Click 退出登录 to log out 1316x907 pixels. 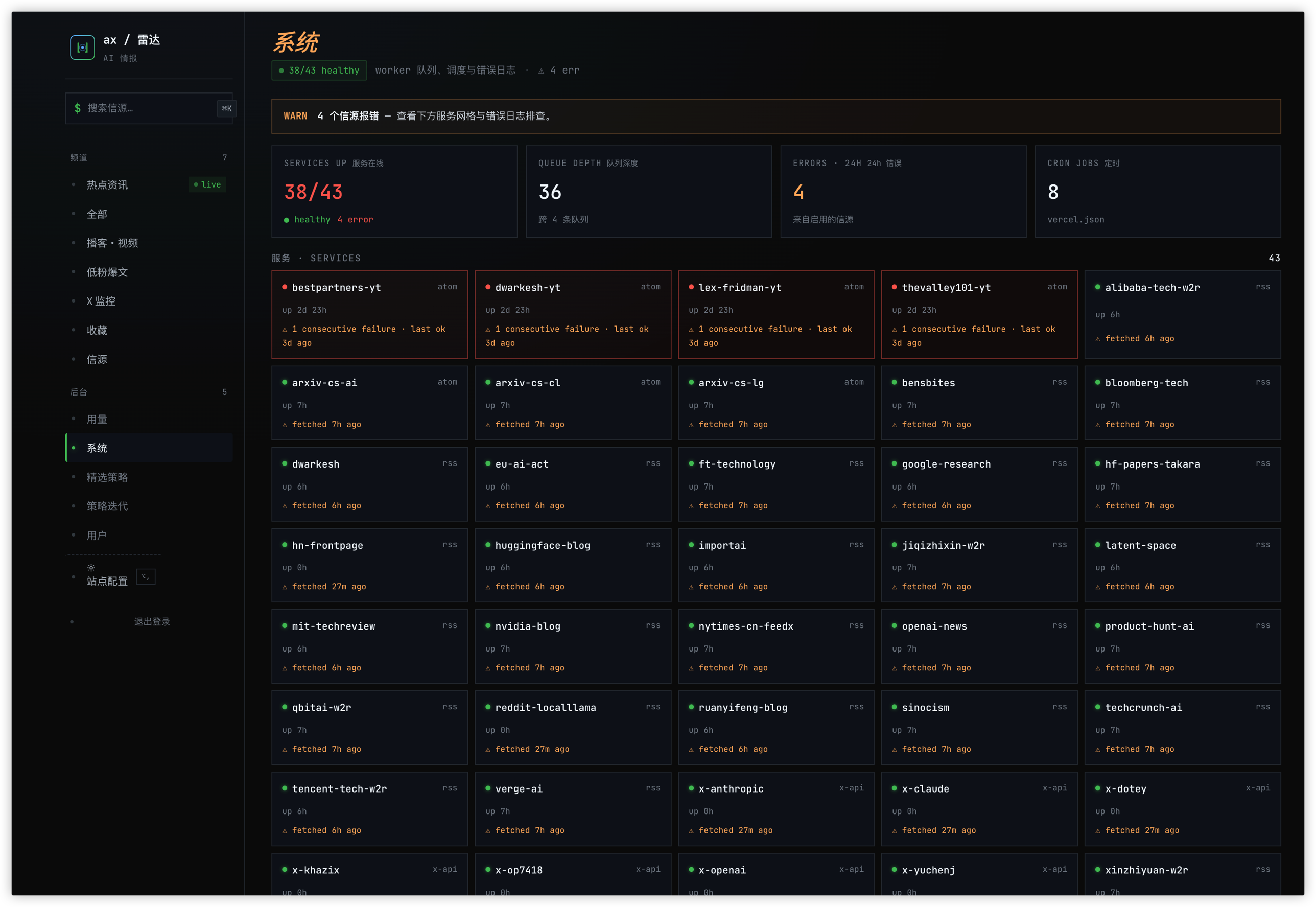152,622
